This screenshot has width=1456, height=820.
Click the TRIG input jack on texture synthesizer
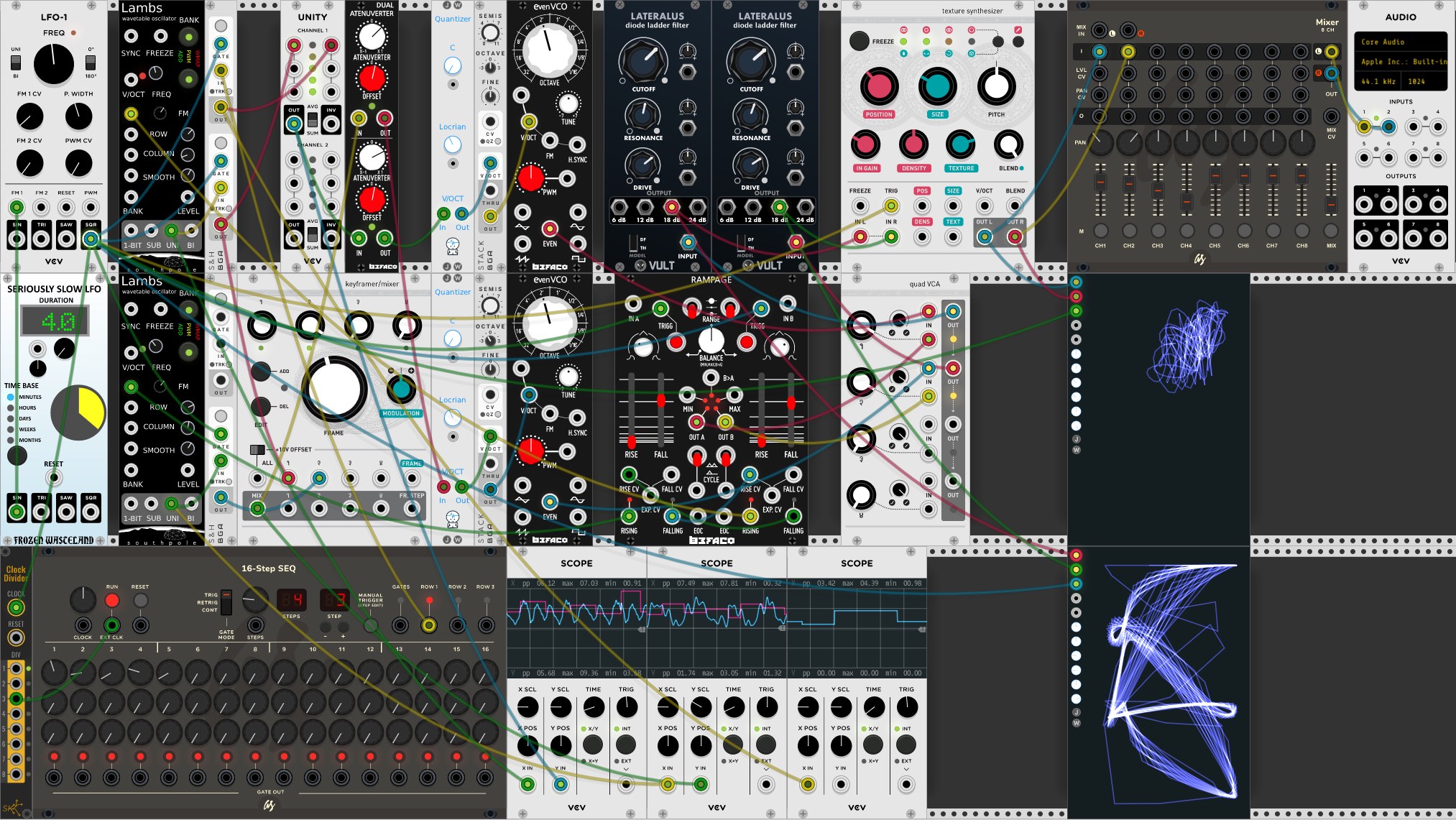click(x=890, y=206)
